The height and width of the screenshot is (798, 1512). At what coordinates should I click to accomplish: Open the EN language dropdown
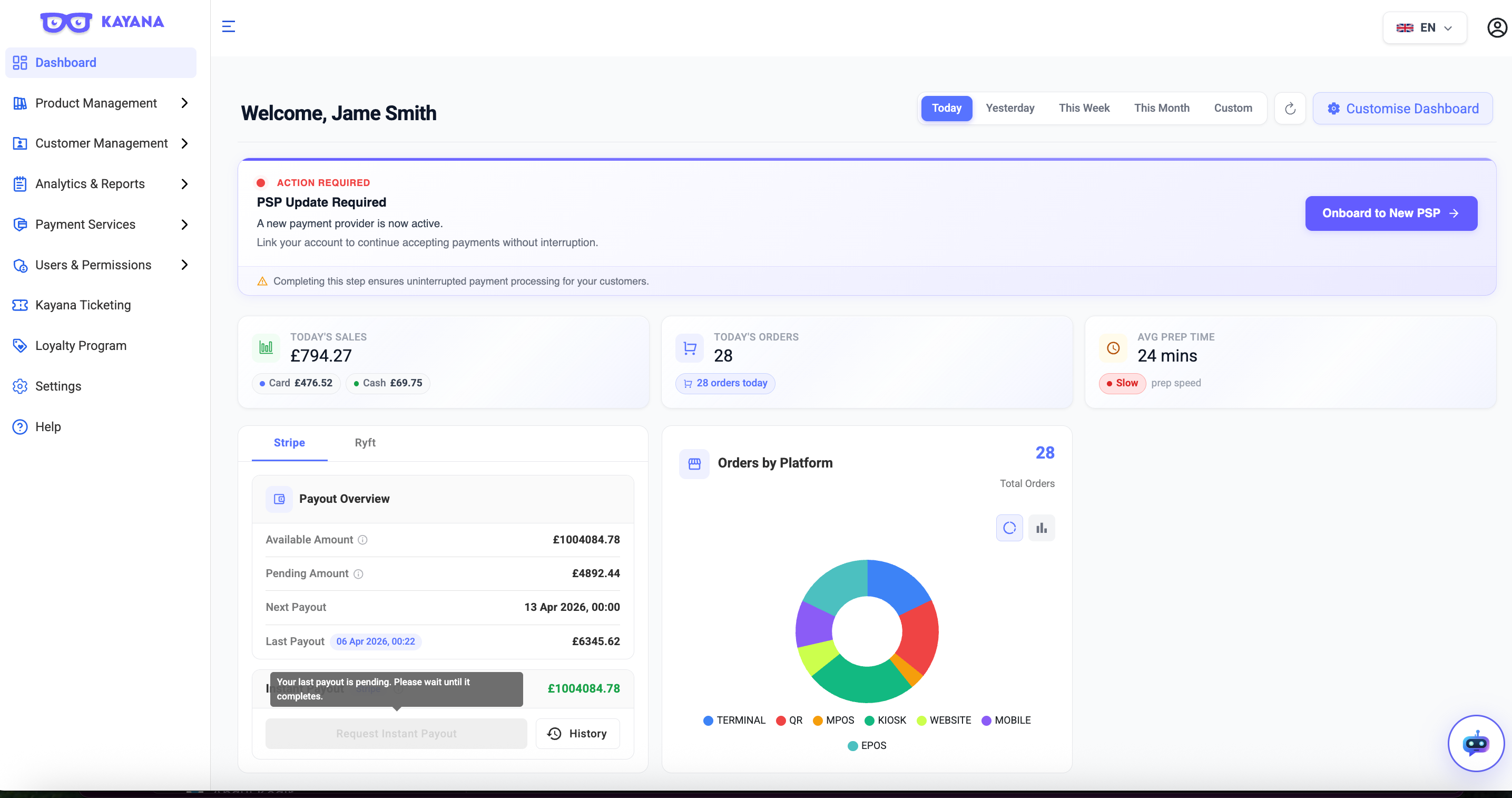click(x=1424, y=27)
